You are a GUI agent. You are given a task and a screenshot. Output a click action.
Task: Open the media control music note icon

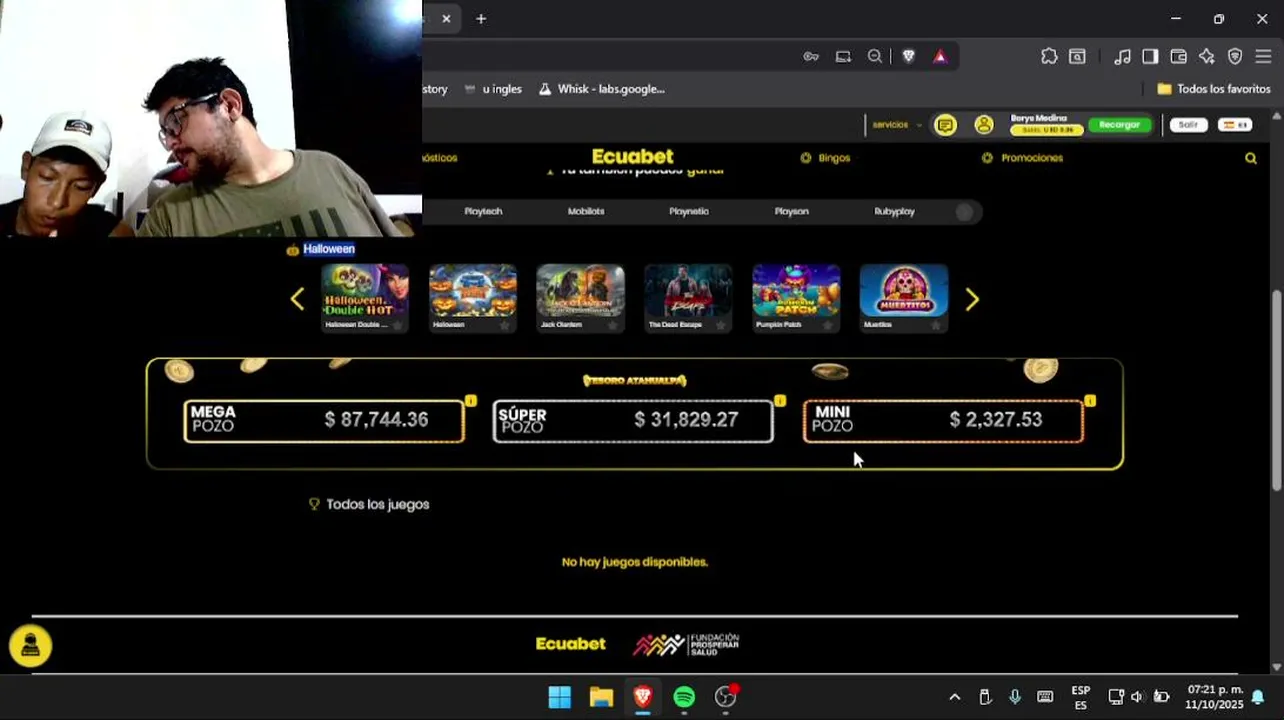1122,57
